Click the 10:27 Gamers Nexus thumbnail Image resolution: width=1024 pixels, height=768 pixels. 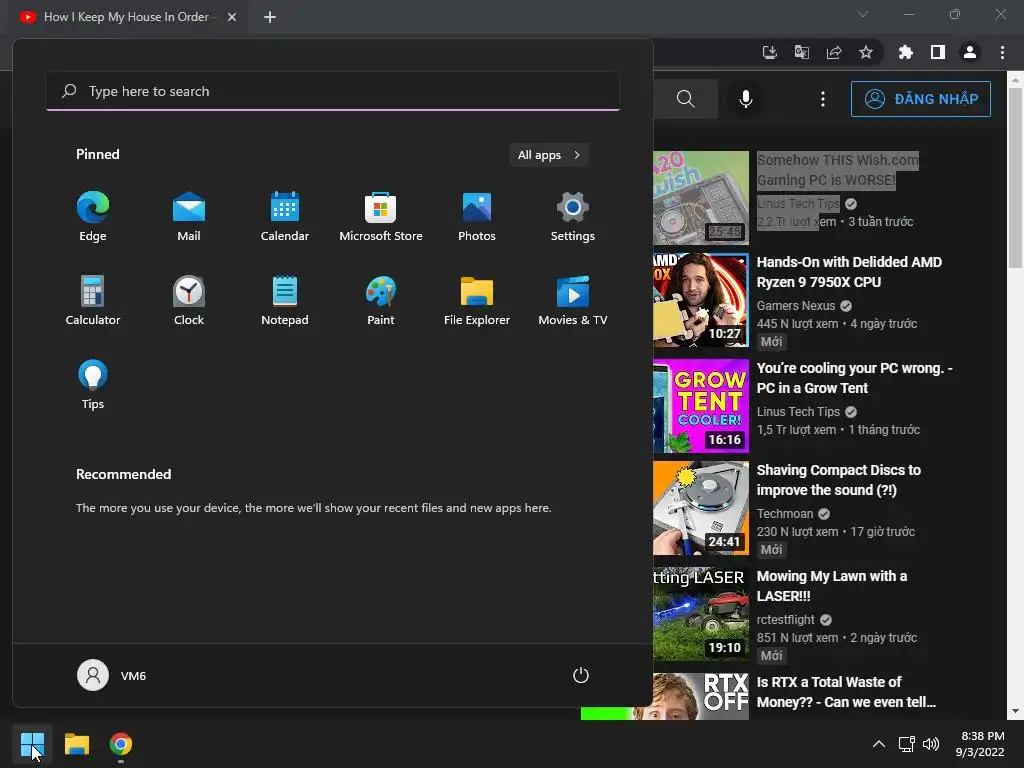pyautogui.click(x=701, y=300)
